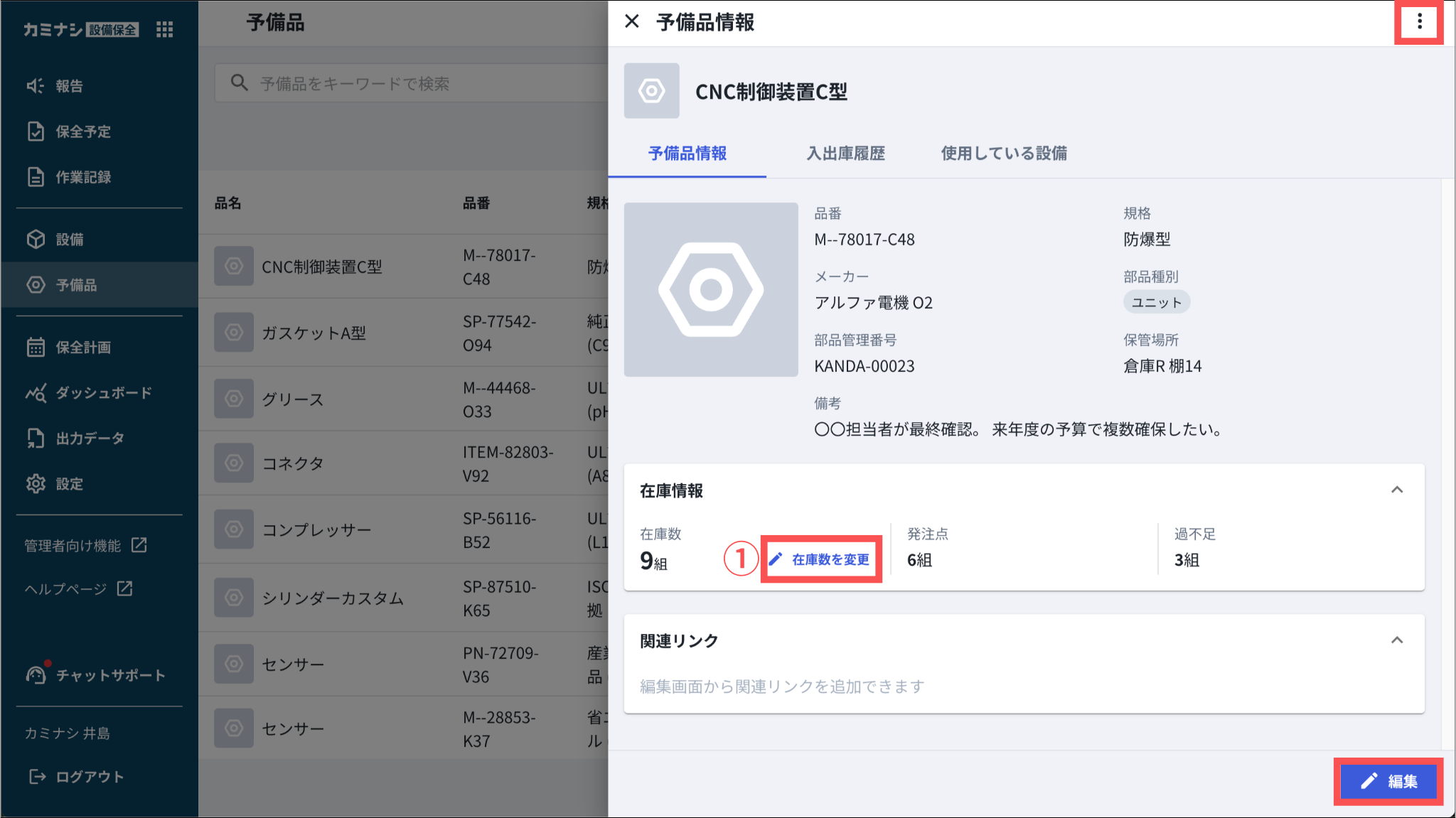Open 保全予定 from the sidebar

click(x=82, y=131)
